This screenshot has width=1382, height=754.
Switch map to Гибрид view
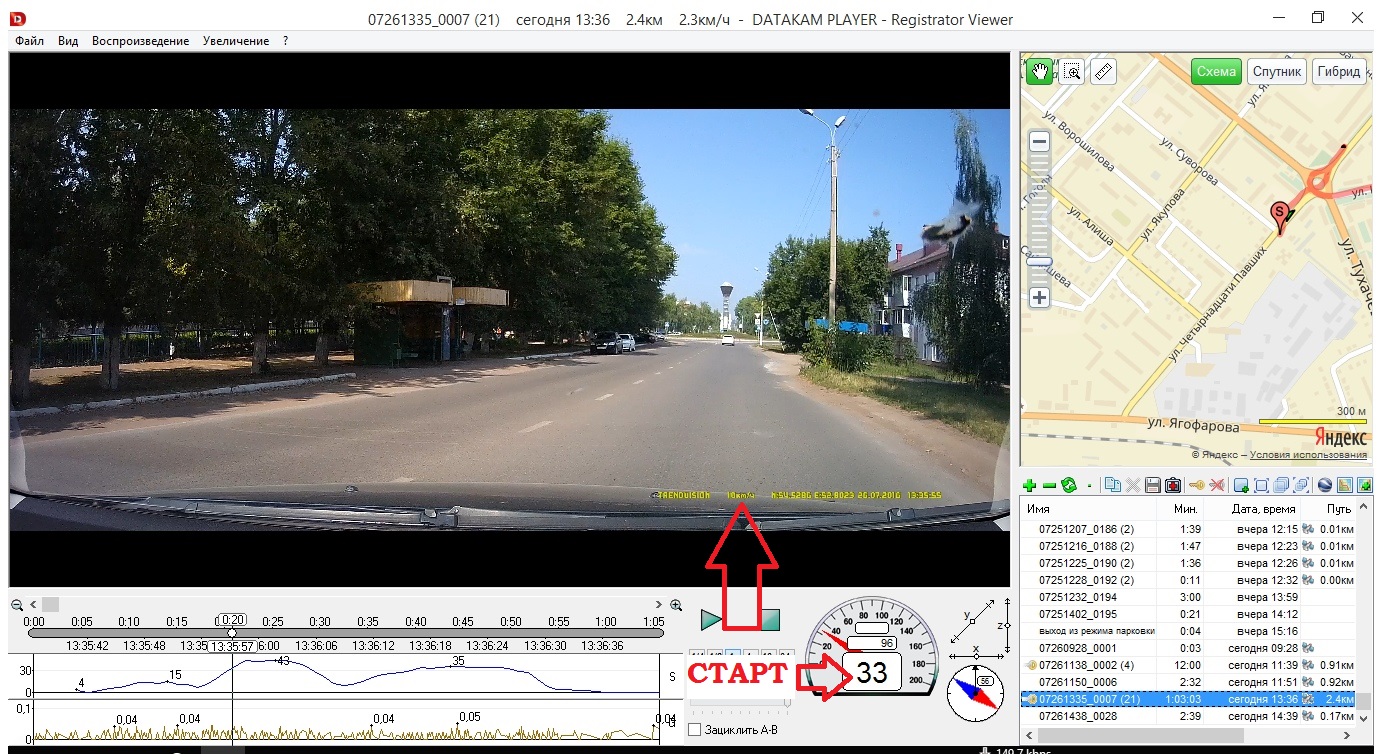point(1338,72)
